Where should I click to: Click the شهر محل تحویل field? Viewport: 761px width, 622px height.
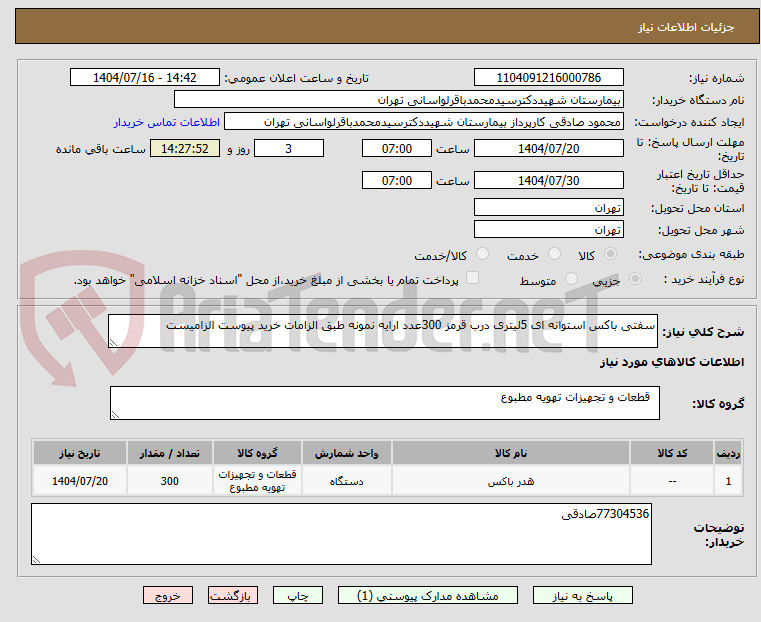pyautogui.click(x=548, y=229)
